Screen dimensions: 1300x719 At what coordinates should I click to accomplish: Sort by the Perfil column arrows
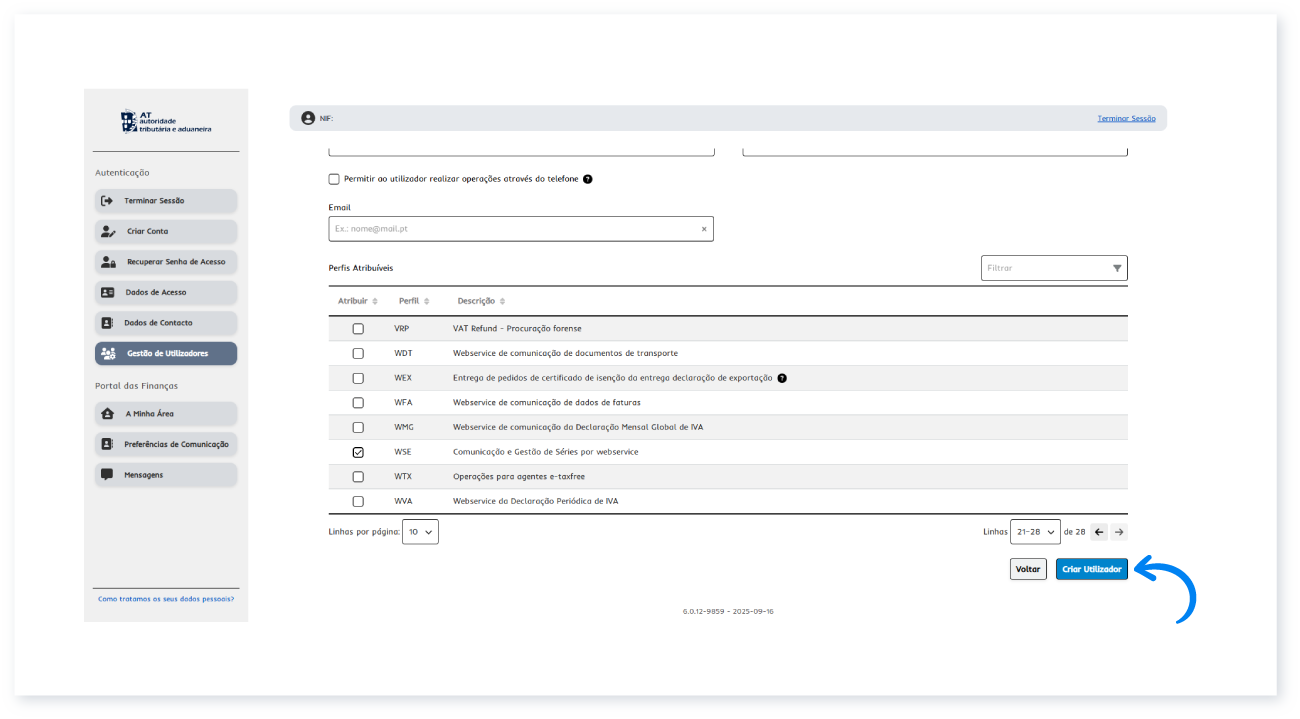tap(426, 301)
